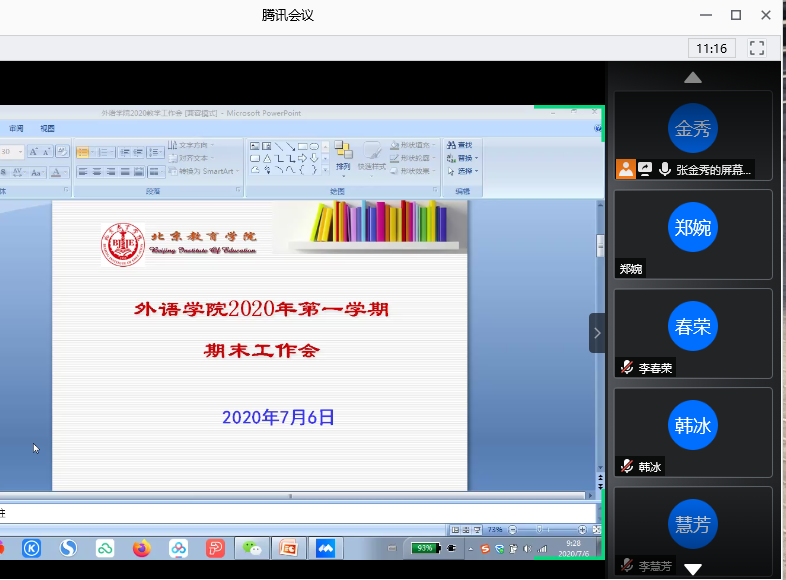Screen dimensions: 786x580
Task: Click the down arrow below the participant list
Action: coord(693,569)
